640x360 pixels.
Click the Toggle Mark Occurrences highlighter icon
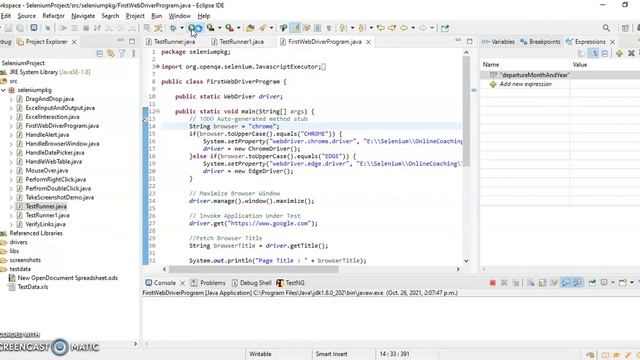pyautogui.click(x=295, y=28)
